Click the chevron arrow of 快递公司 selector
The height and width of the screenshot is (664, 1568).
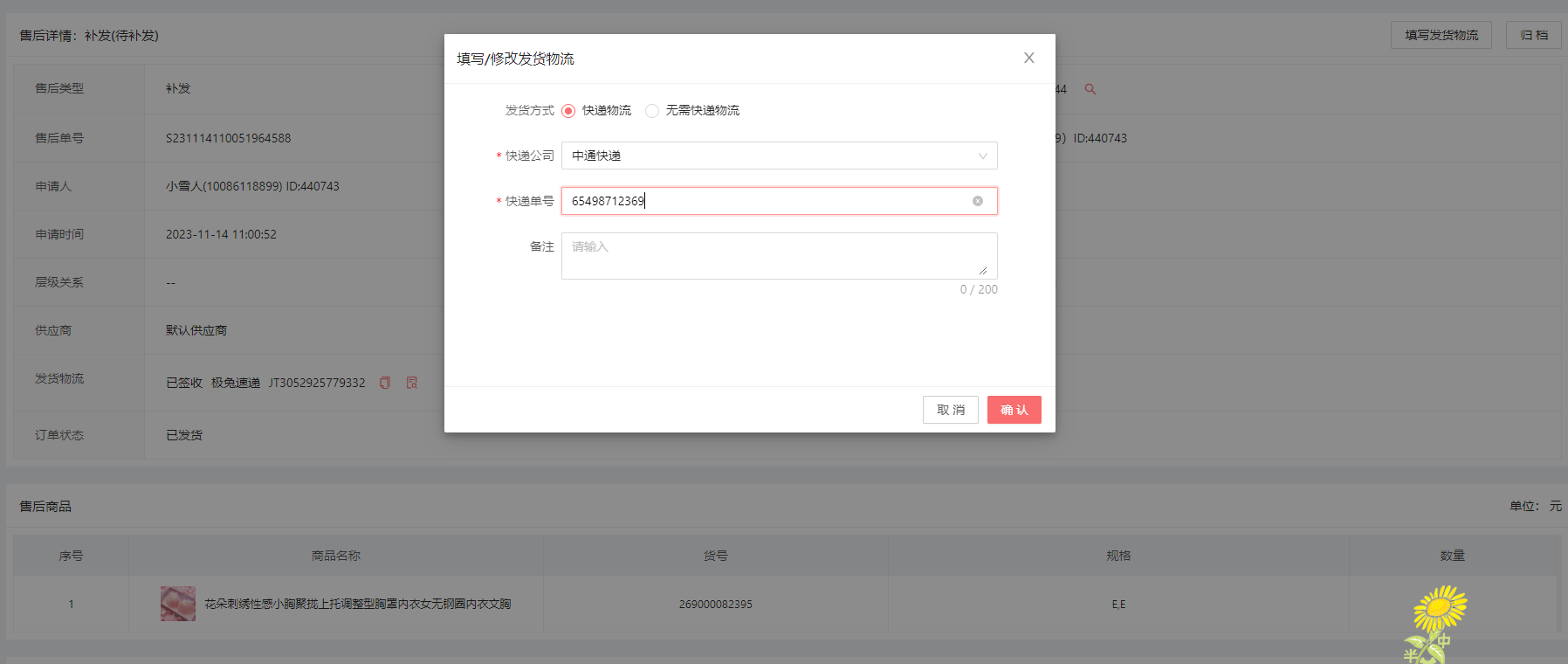click(x=982, y=156)
